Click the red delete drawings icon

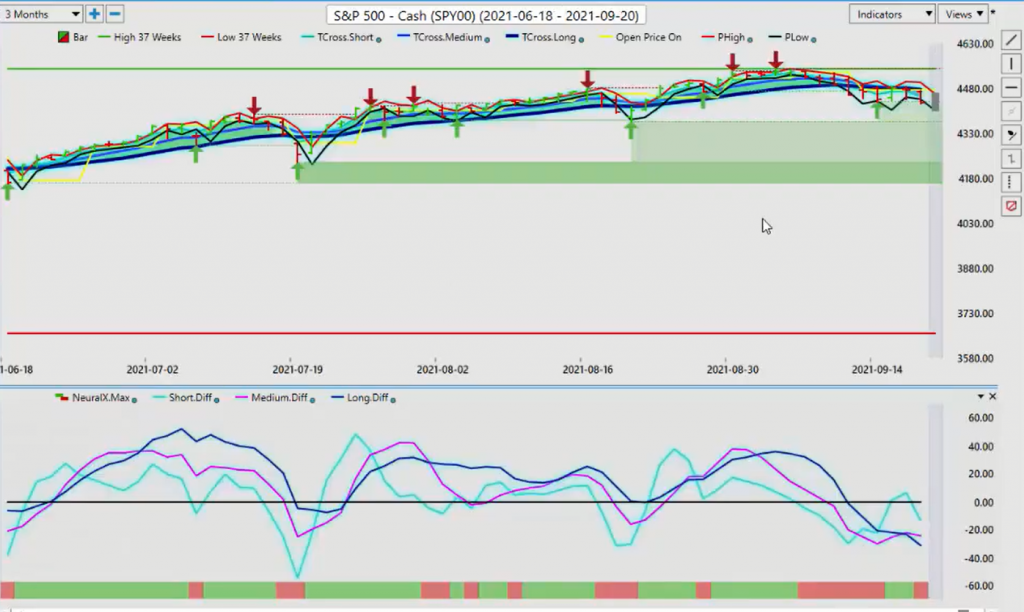[1011, 206]
